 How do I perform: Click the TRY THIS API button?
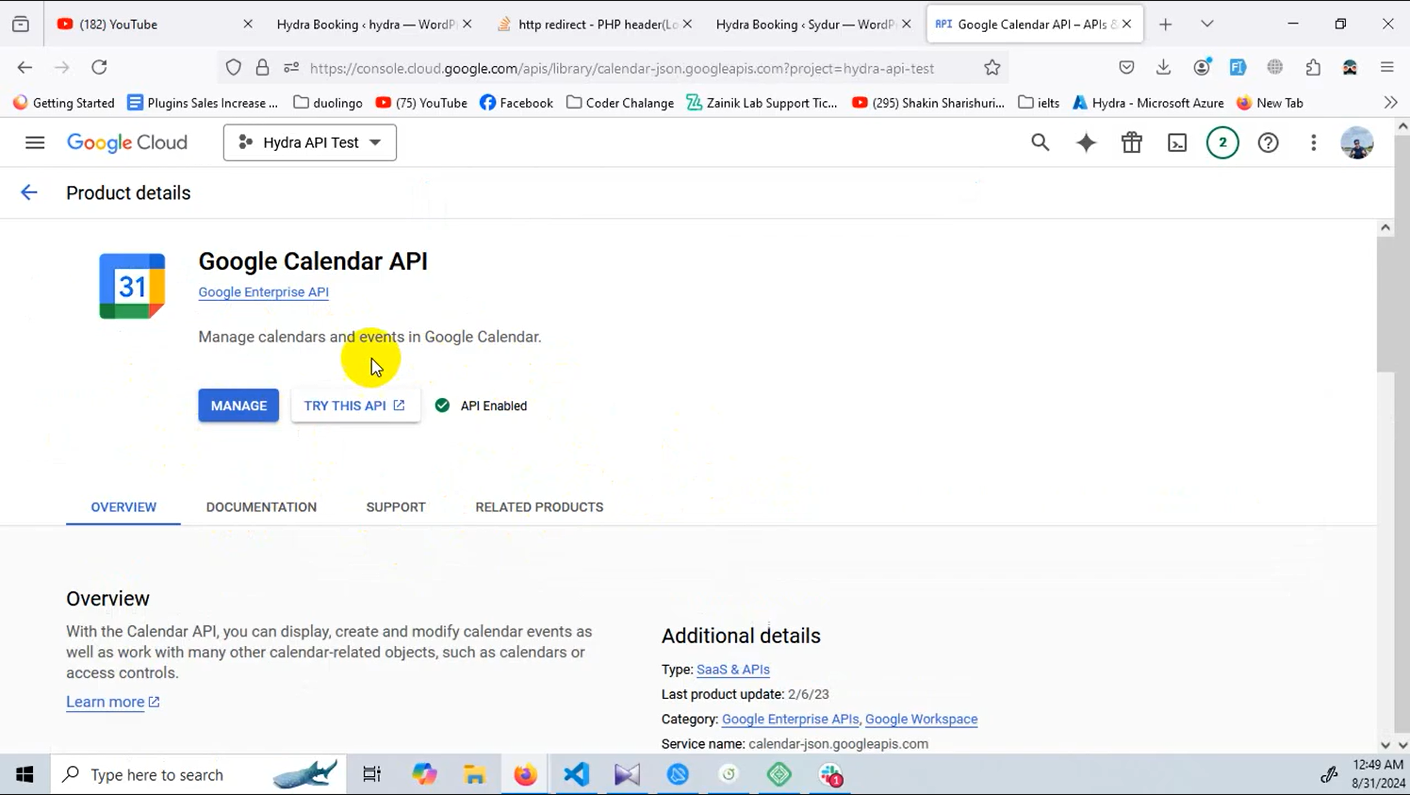coord(355,406)
